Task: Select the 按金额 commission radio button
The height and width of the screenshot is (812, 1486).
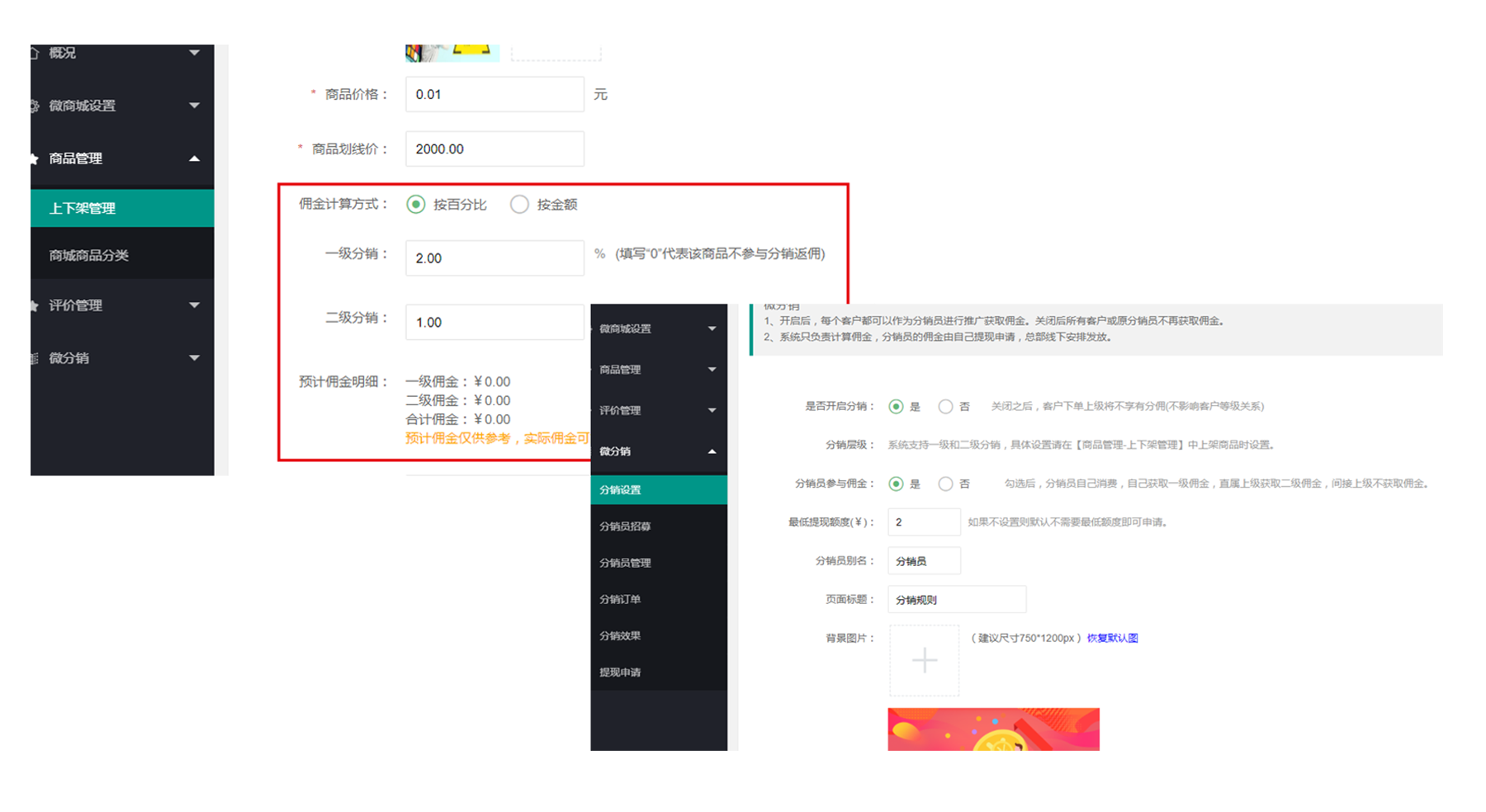Action: click(x=519, y=205)
